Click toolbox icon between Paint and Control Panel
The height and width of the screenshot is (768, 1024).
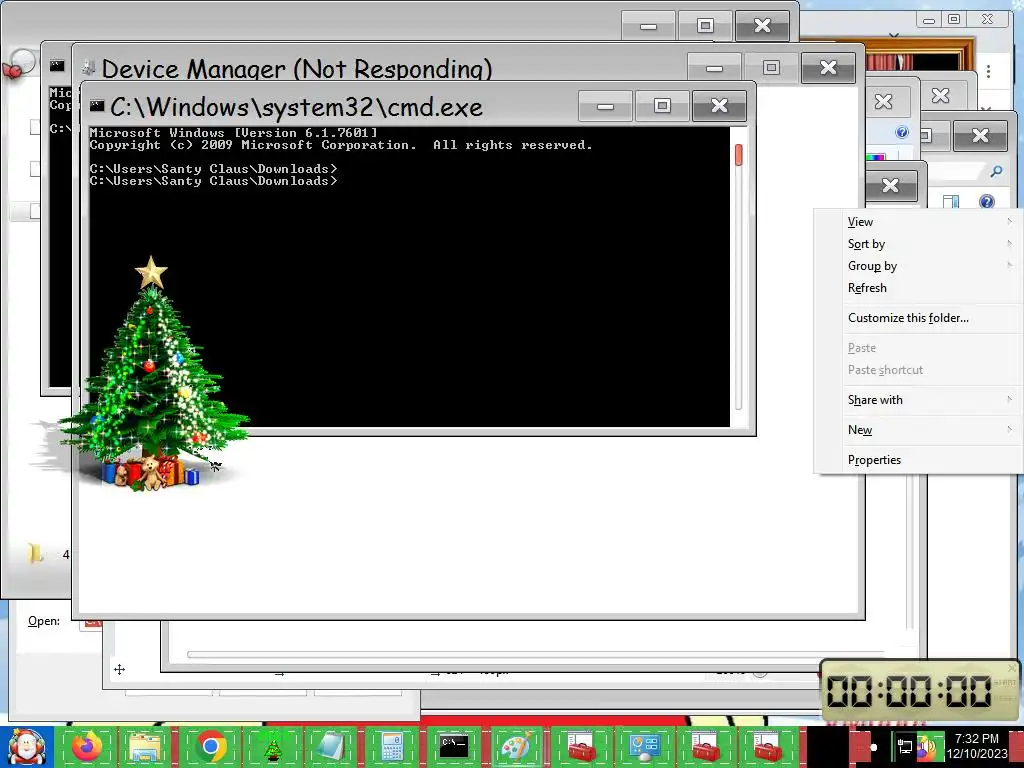[581, 747]
